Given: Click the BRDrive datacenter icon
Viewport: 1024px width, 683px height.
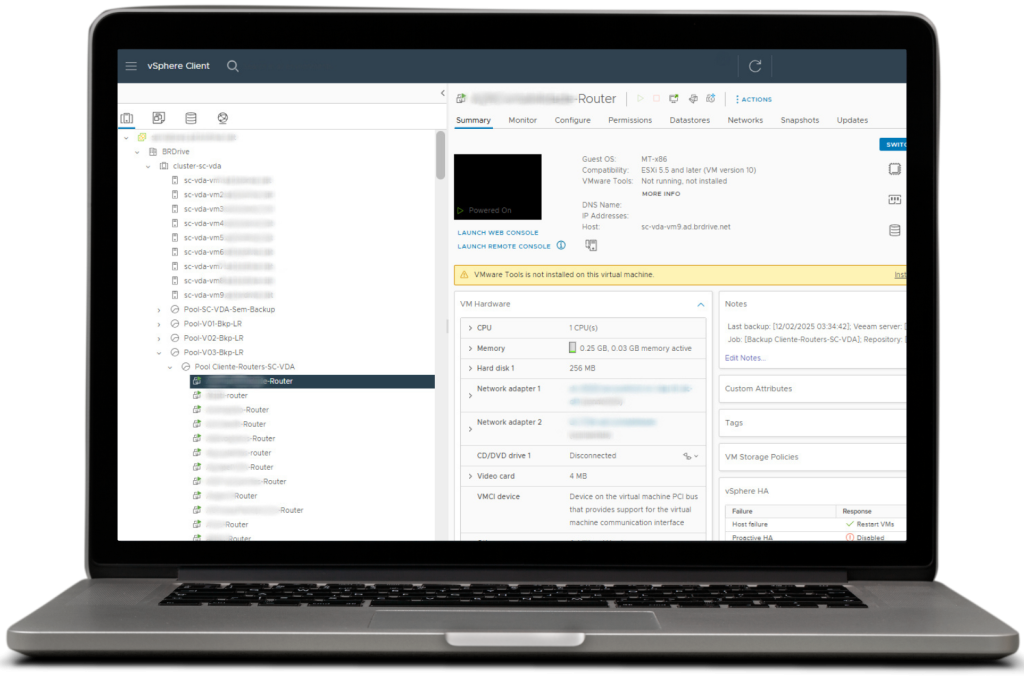Looking at the screenshot, I should 153,151.
